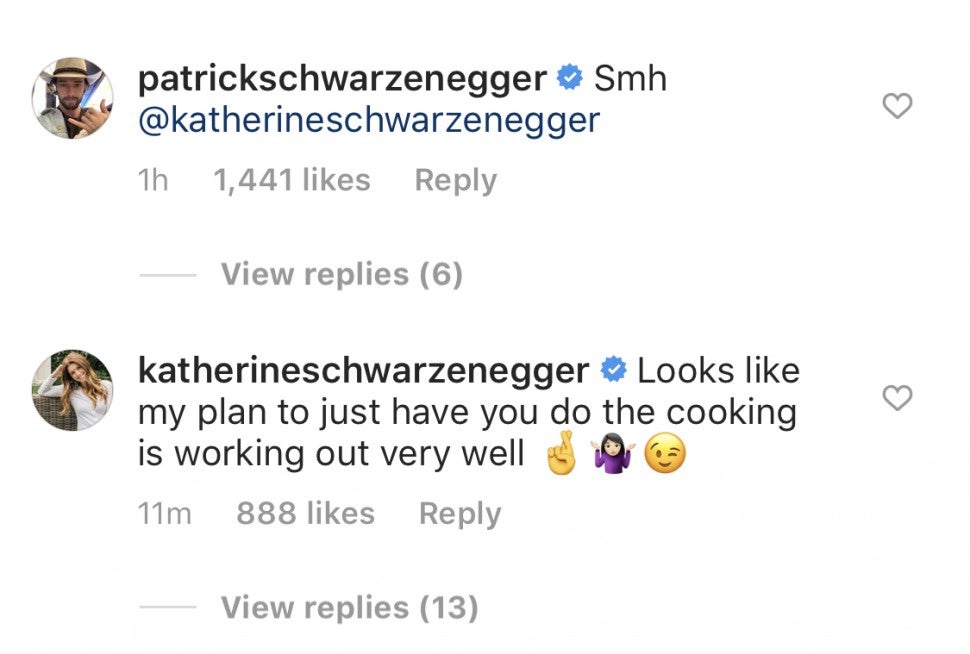Visit the patrickschwarzenegger username link
Image resolution: width=970 pixels, height=654 pixels.
tap(342, 78)
